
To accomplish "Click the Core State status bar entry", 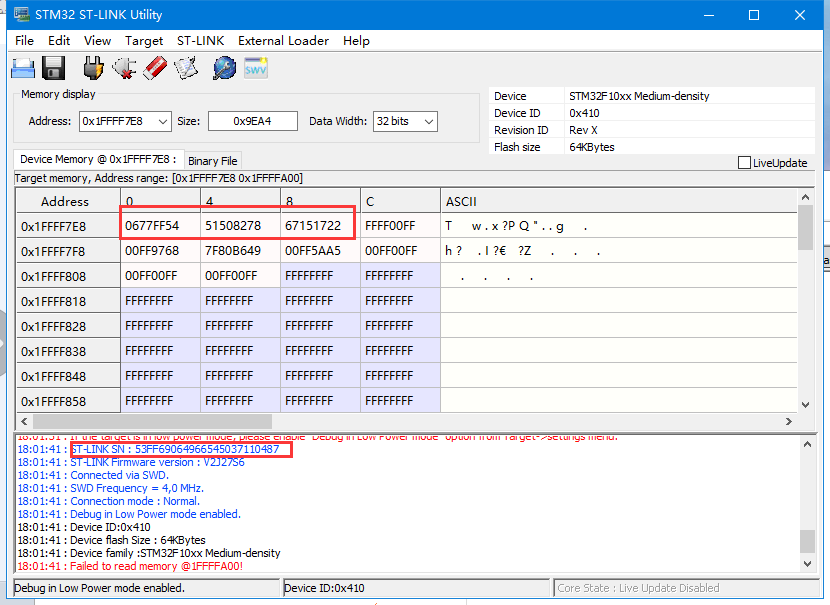I will click(687, 588).
